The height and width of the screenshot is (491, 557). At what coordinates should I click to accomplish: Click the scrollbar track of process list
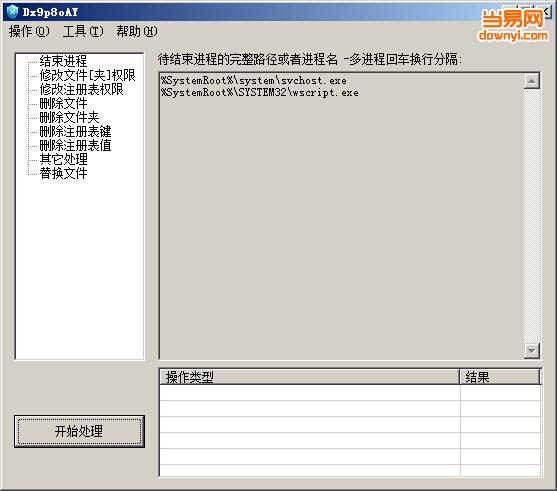point(531,216)
